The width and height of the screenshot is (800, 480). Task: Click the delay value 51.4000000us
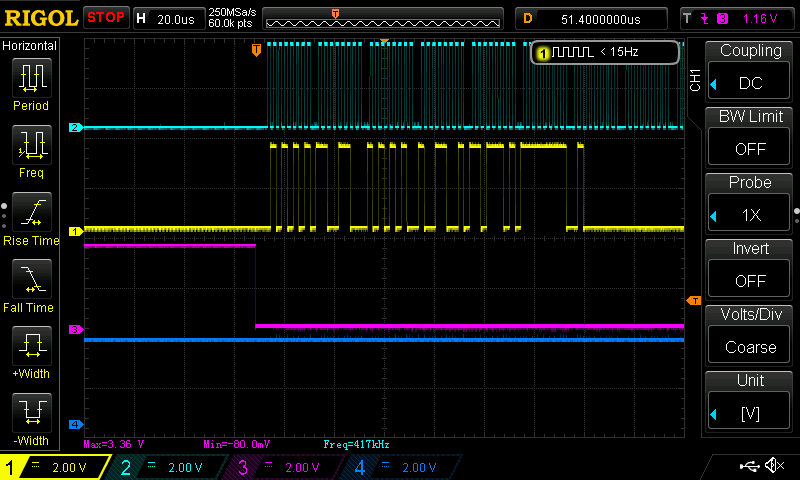[601, 19]
